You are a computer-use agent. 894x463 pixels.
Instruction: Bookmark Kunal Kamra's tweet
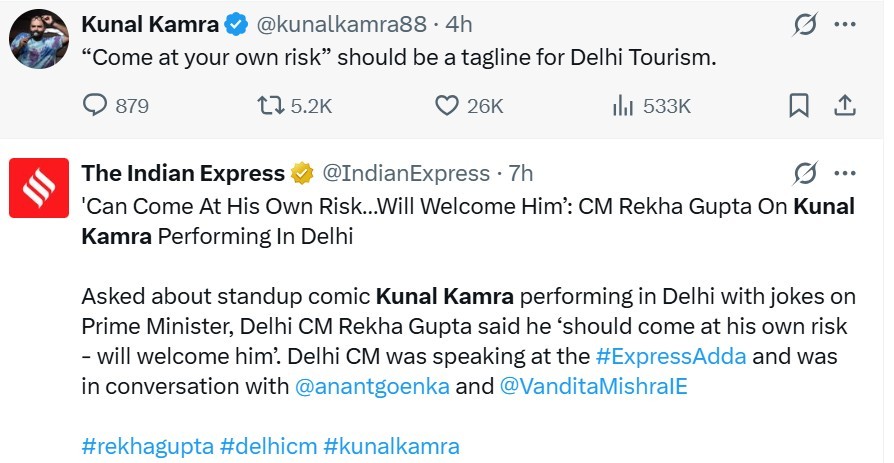coord(799,105)
